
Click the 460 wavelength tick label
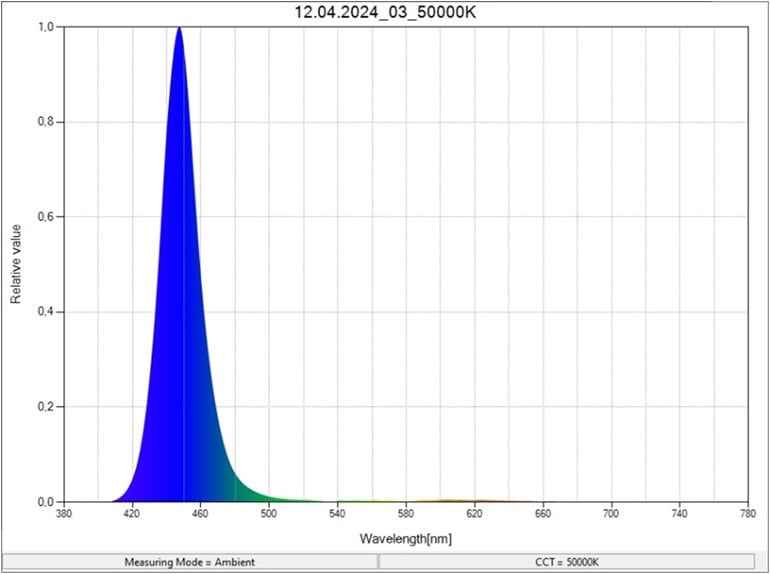coord(200,514)
